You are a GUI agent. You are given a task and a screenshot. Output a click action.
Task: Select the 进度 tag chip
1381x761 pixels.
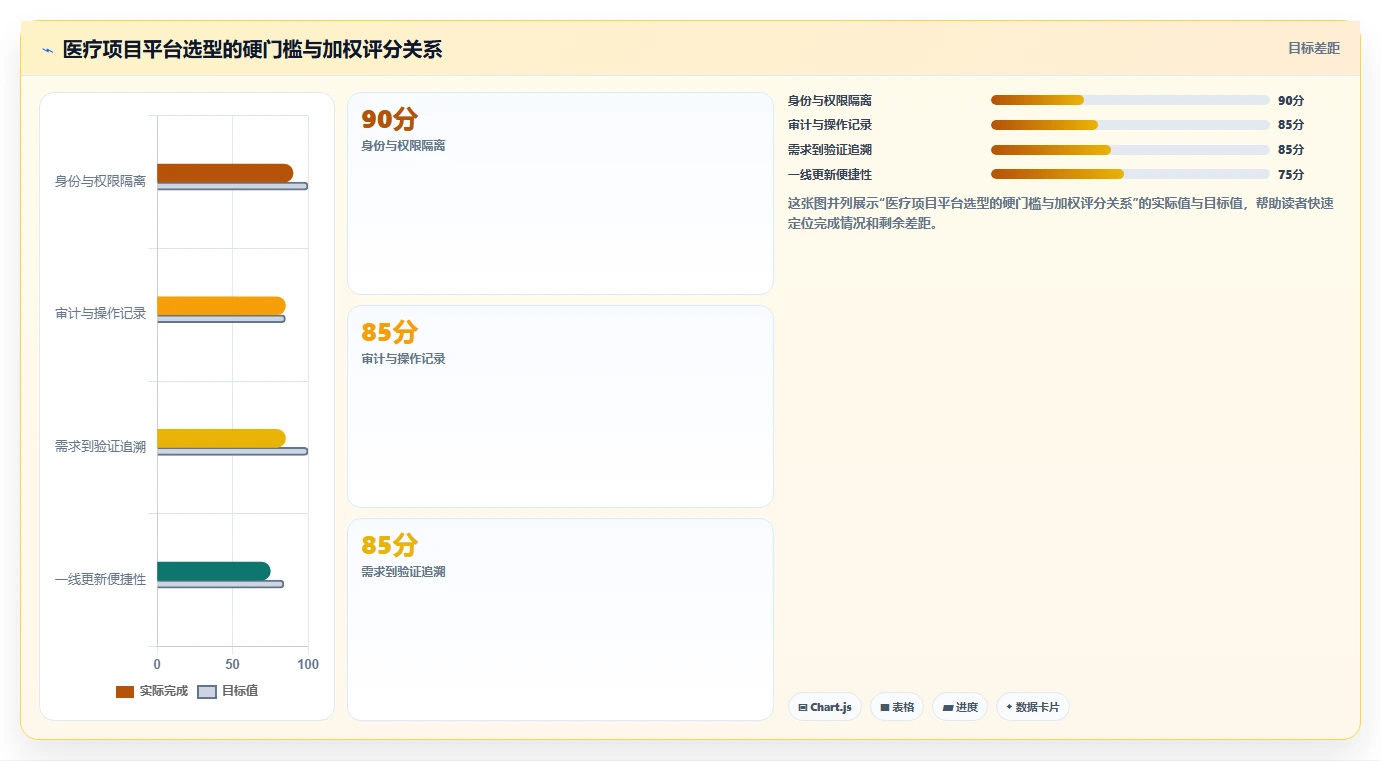pos(959,707)
